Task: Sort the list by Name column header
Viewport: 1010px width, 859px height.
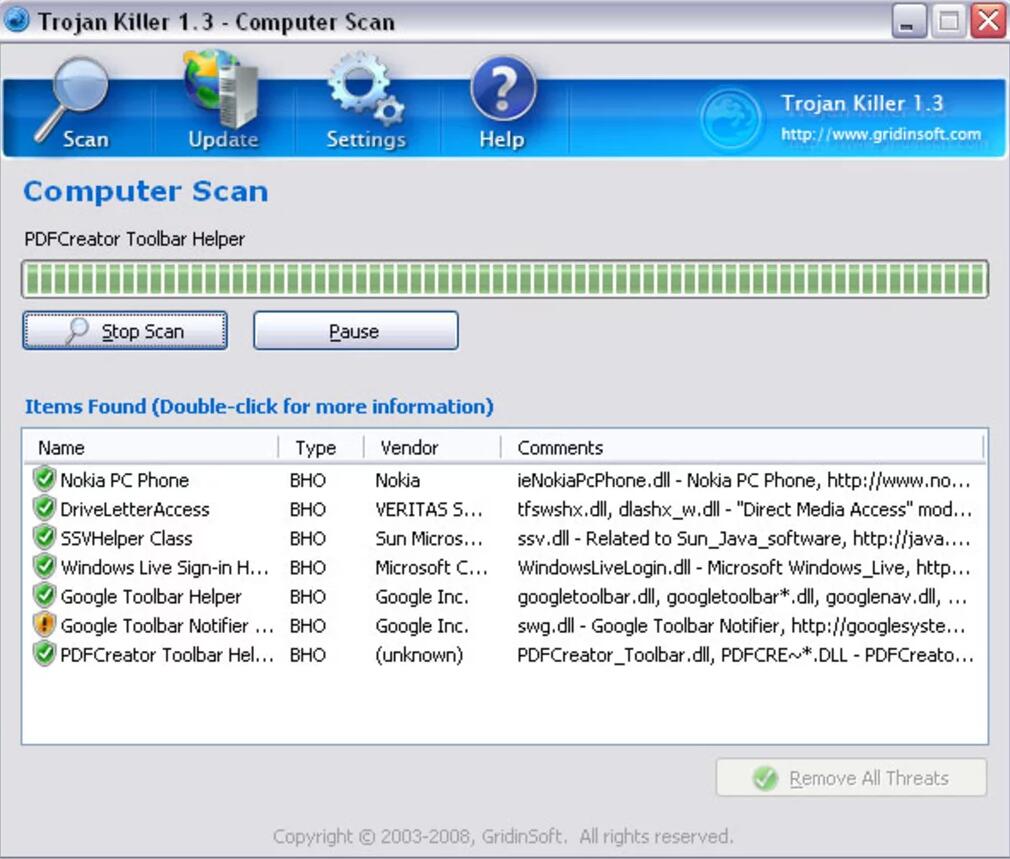Action: pyautogui.click(x=150, y=447)
